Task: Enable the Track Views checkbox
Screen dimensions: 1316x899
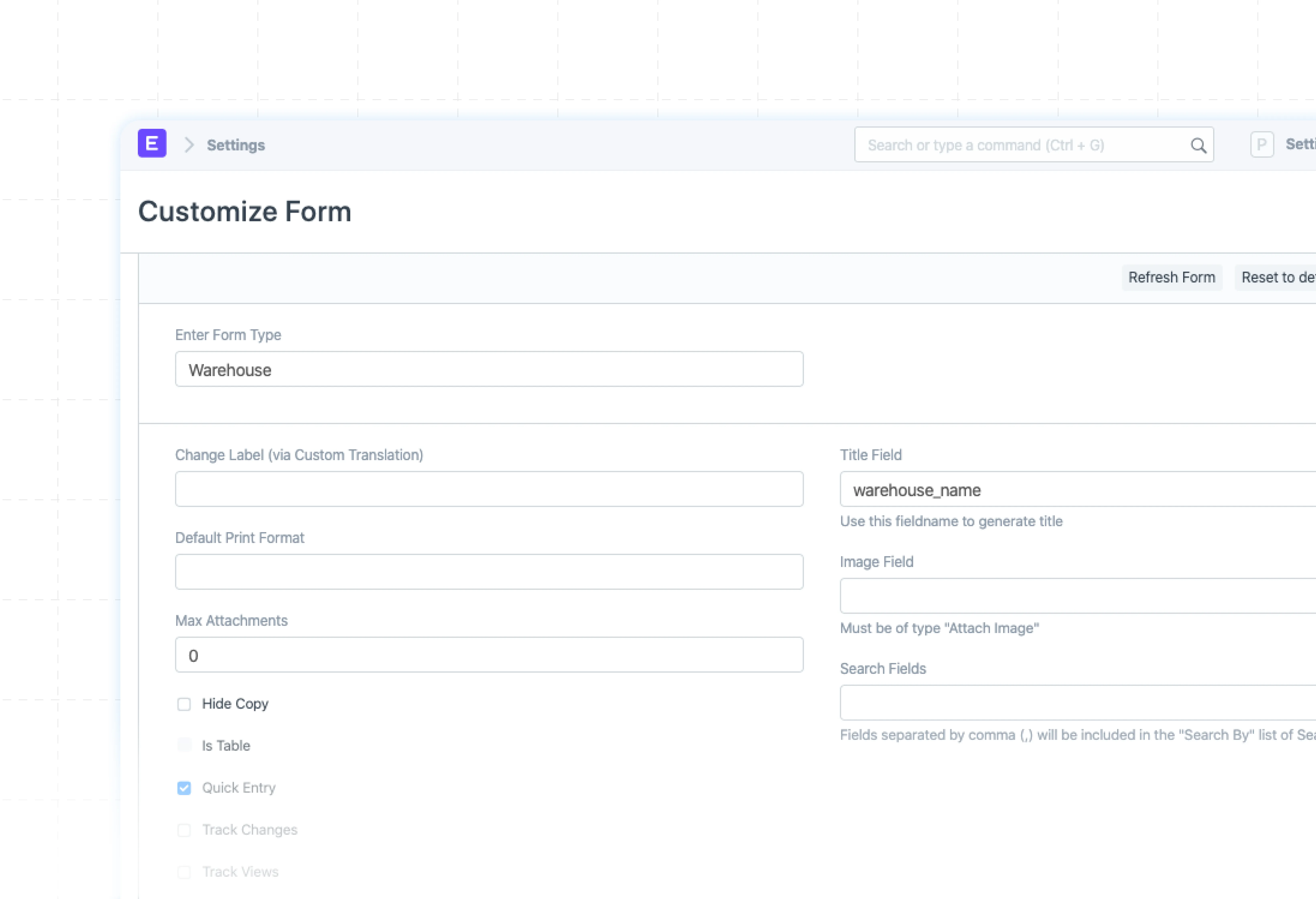Action: 184,872
